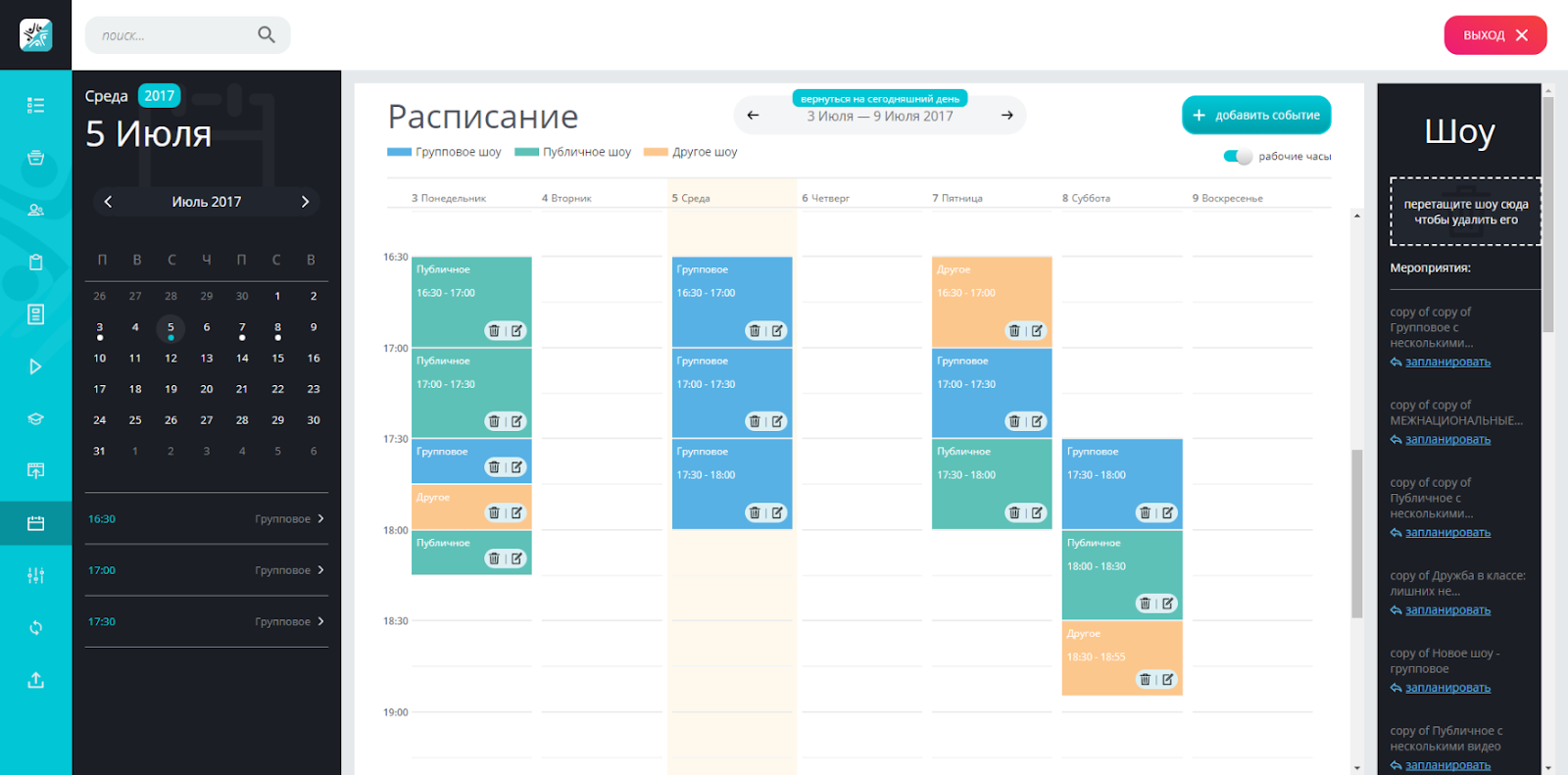Image resolution: width=1568 pixels, height=775 pixels.
Task: Edit Wednesday's 17:00 Групповое event
Action: click(777, 421)
